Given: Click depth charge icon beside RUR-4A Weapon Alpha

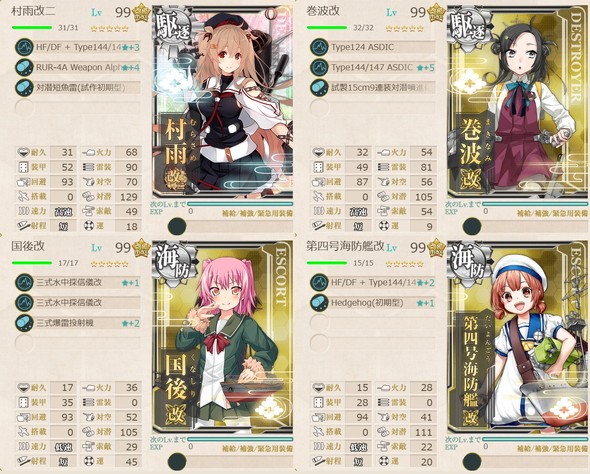Looking at the screenshot, I should pos(24,68).
